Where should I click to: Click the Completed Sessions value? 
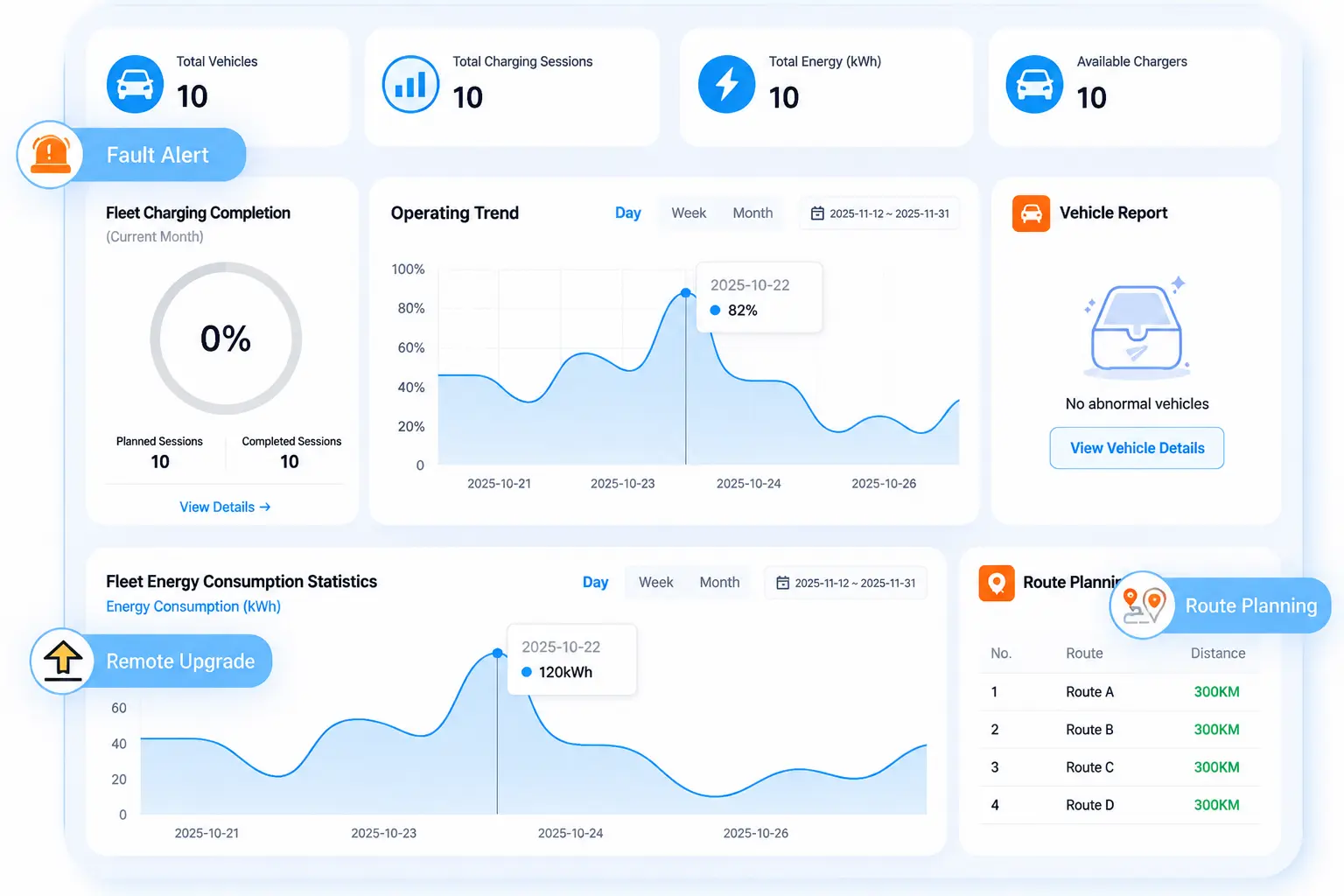(x=290, y=462)
